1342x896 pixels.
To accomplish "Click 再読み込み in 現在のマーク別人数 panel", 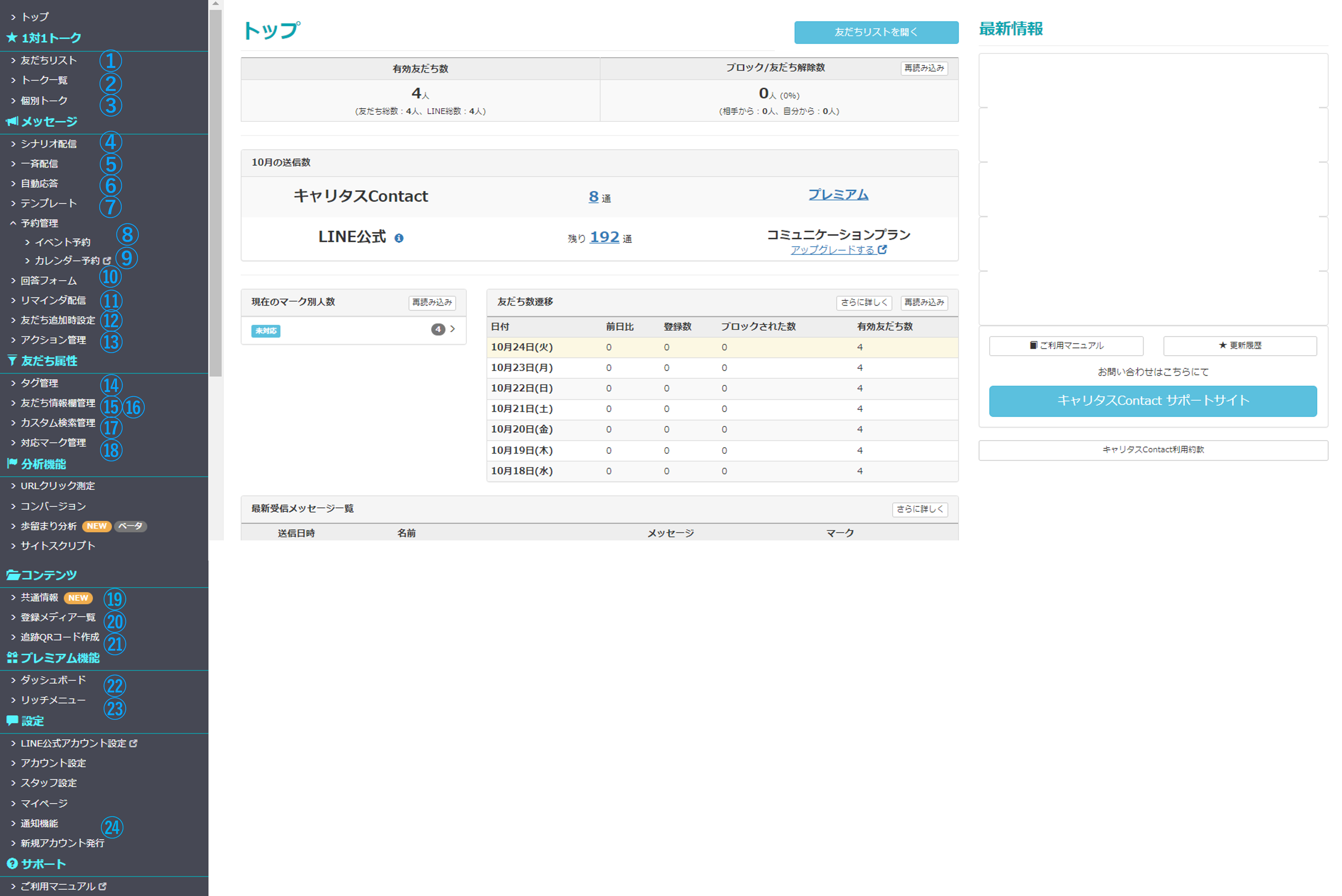I will [432, 302].
